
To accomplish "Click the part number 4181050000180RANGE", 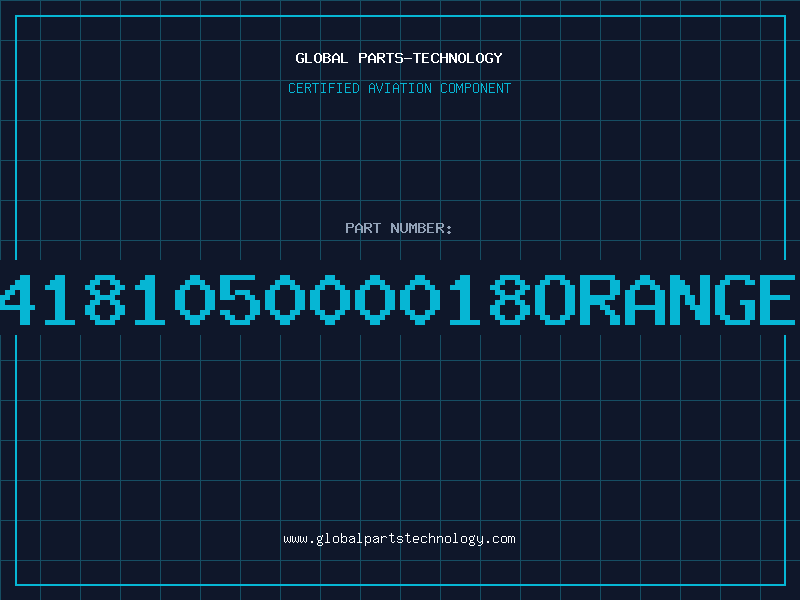I will (398, 299).
